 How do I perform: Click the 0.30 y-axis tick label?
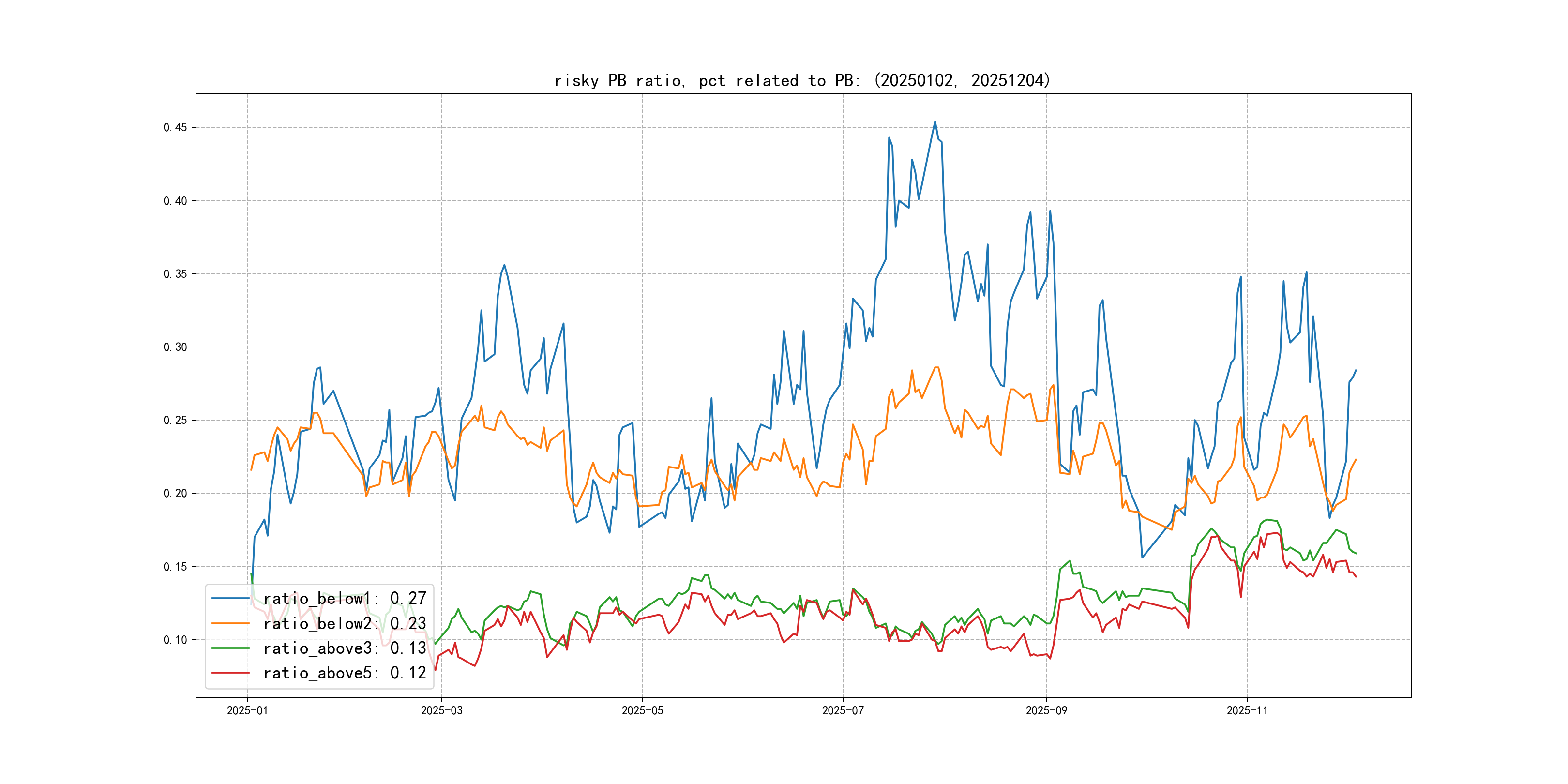point(175,347)
